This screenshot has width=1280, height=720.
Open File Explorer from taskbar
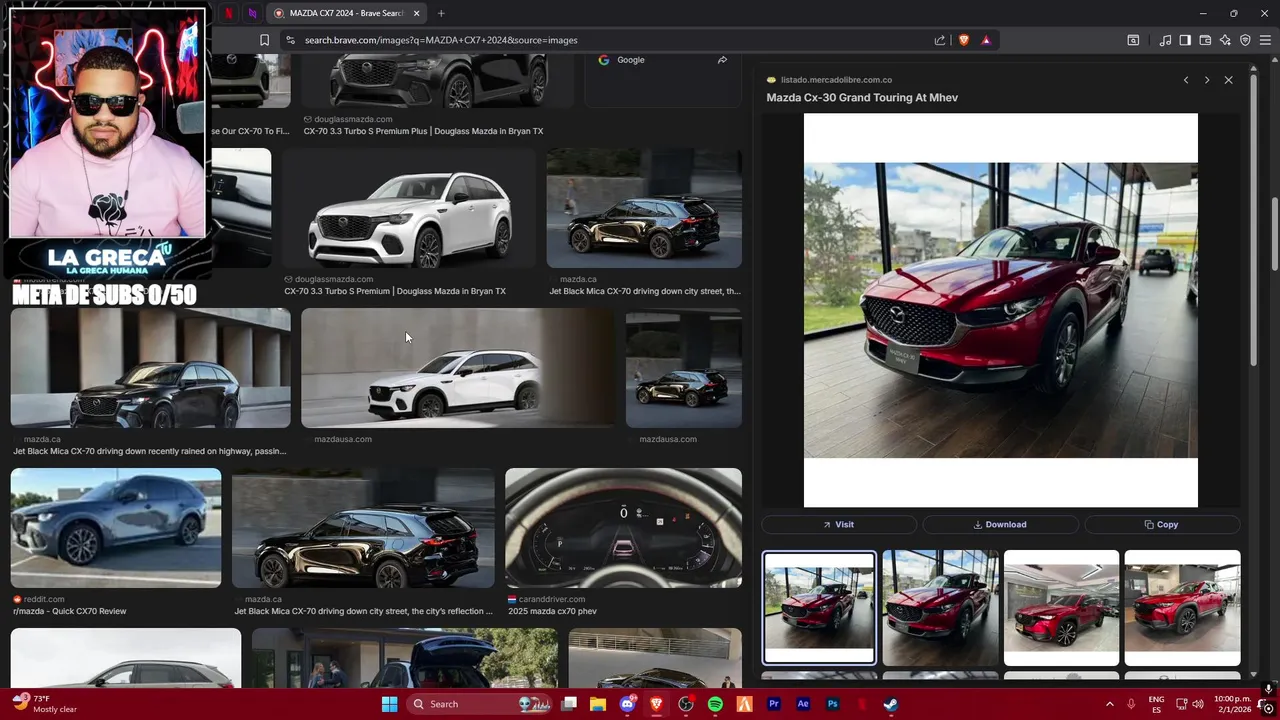point(598,704)
